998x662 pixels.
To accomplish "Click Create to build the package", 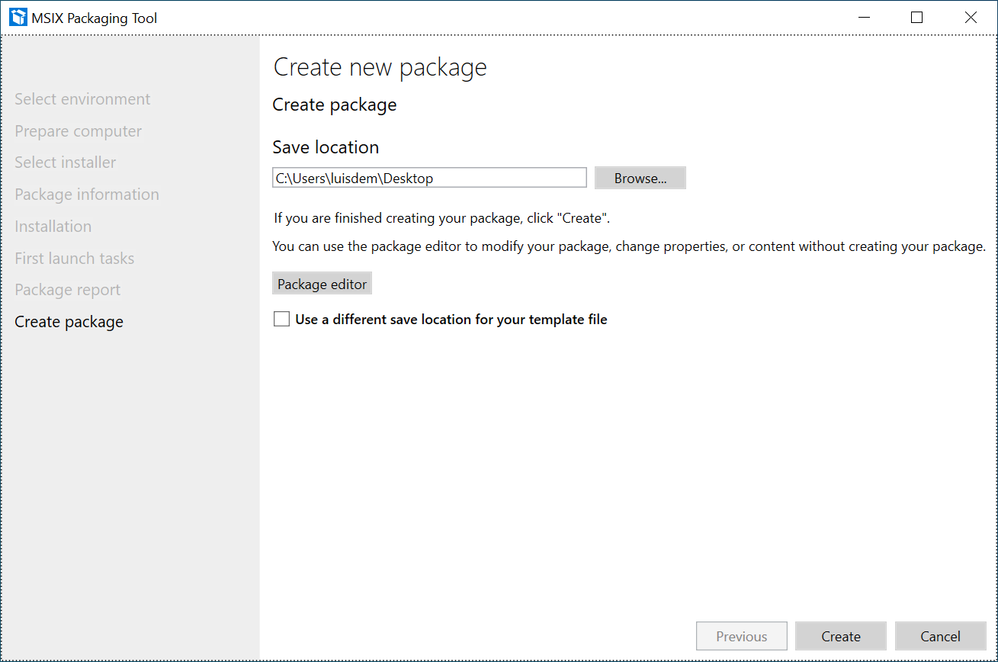I will pos(841,636).
